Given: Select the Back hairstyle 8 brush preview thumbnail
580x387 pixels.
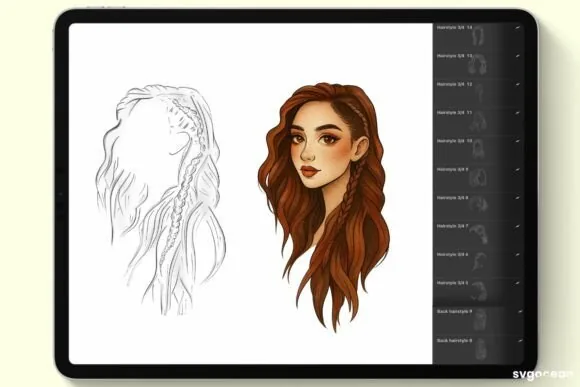Looking at the screenshot, I should point(480,349).
